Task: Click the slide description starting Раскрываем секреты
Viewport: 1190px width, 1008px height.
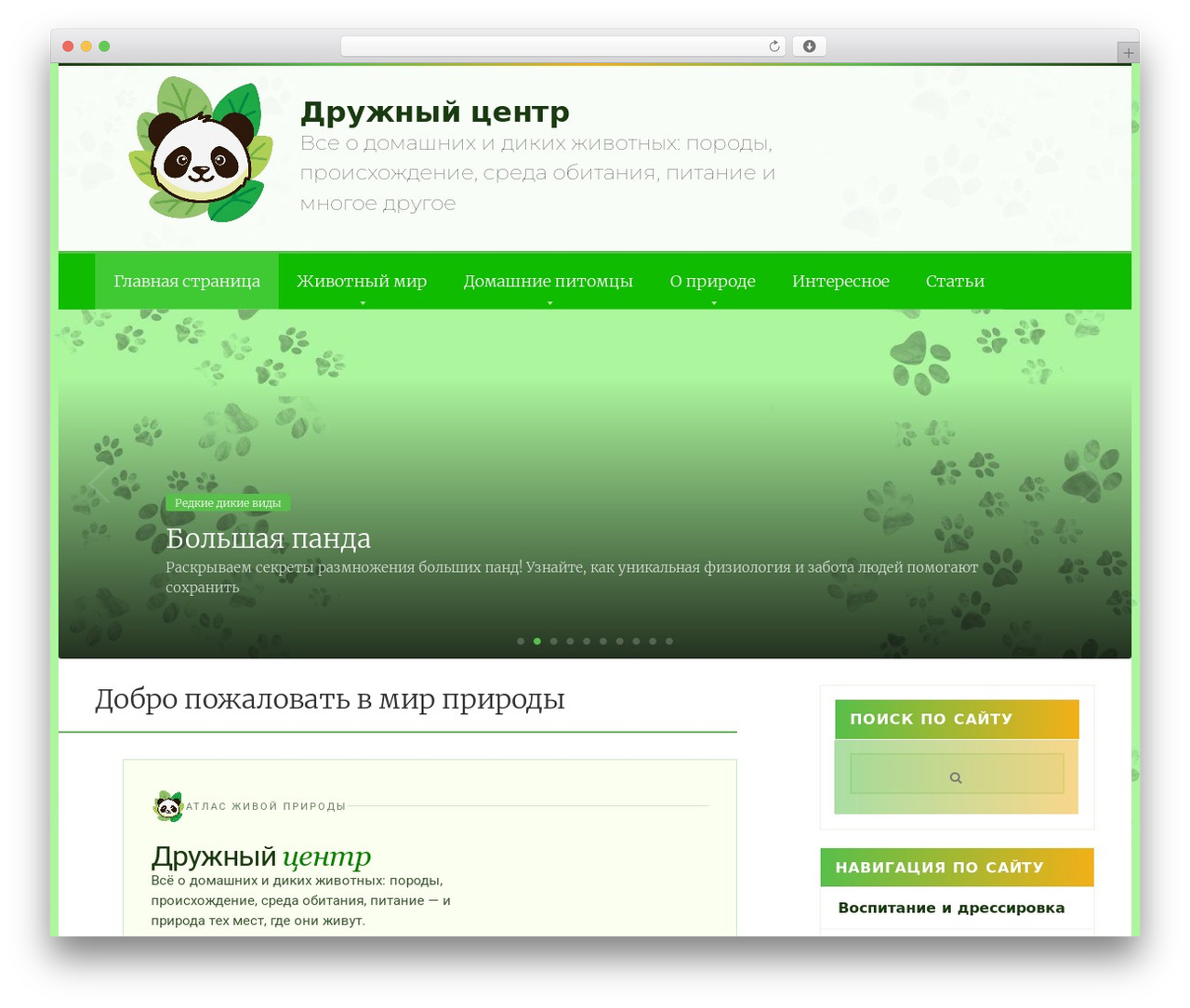Action: (x=572, y=577)
